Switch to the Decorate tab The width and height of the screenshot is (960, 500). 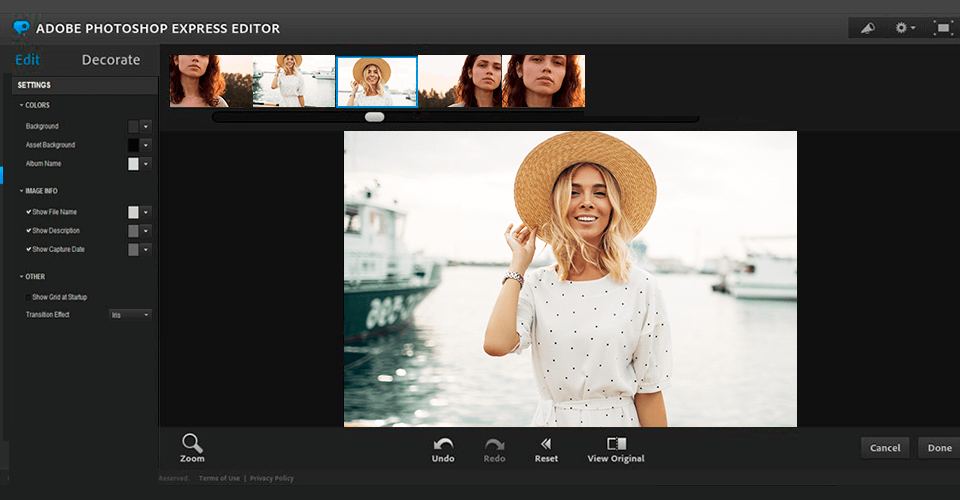point(111,59)
